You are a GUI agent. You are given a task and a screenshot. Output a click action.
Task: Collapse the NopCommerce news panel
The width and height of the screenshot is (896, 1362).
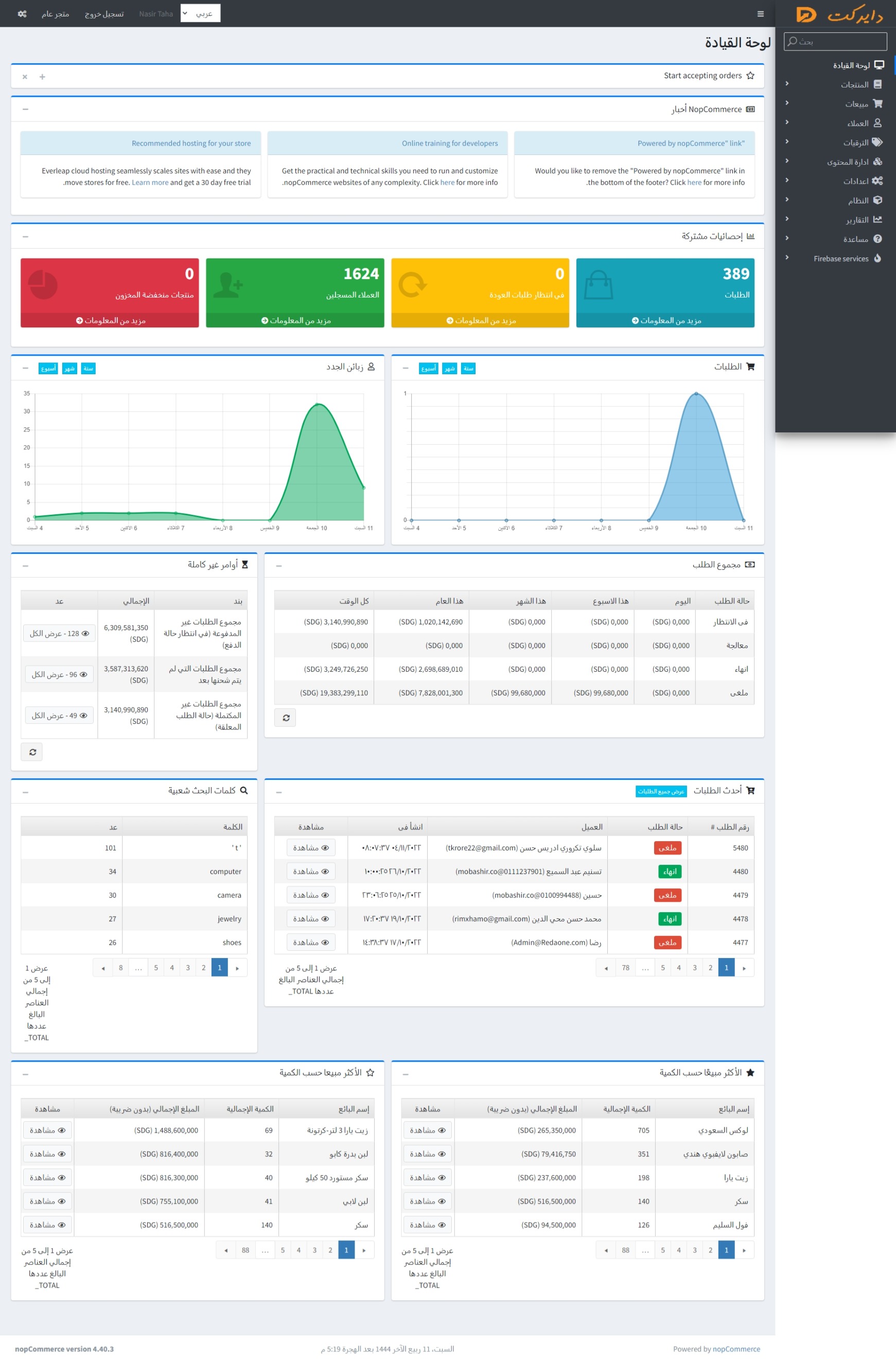coord(25,109)
